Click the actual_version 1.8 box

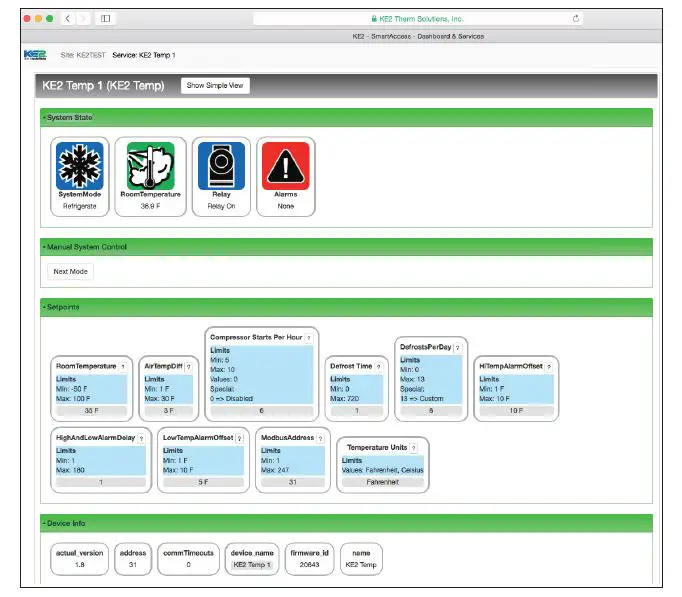coord(80,559)
